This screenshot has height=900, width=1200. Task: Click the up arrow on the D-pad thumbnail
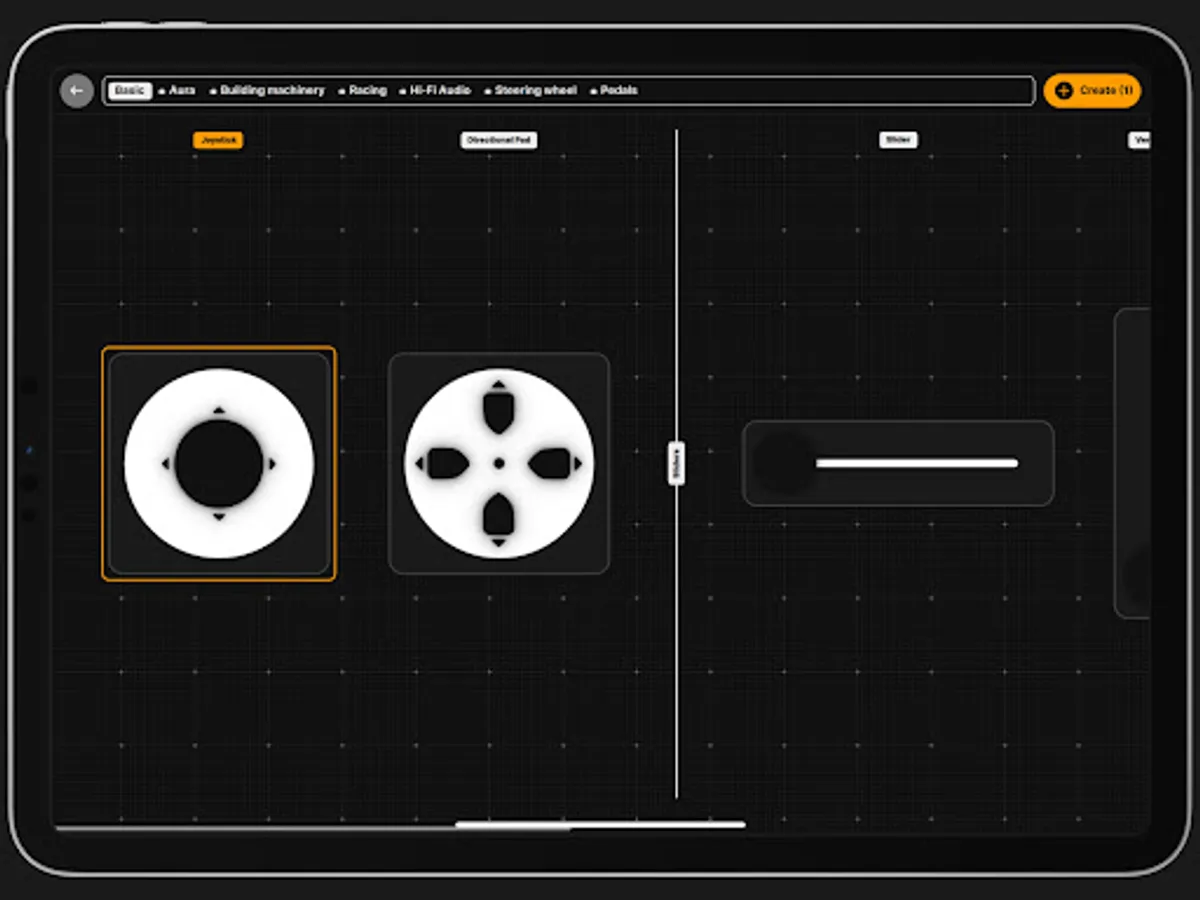point(498,390)
